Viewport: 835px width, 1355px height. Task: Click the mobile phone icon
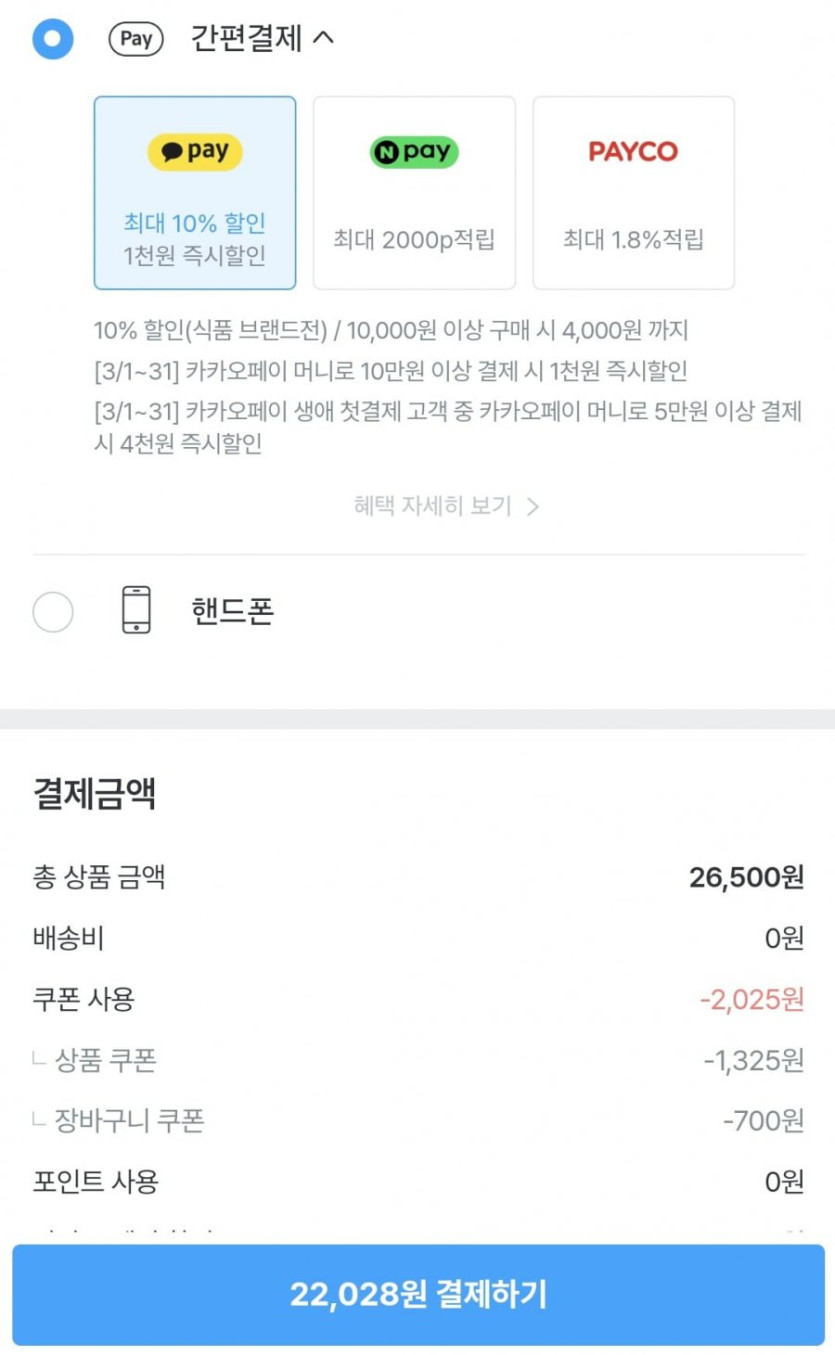click(136, 610)
